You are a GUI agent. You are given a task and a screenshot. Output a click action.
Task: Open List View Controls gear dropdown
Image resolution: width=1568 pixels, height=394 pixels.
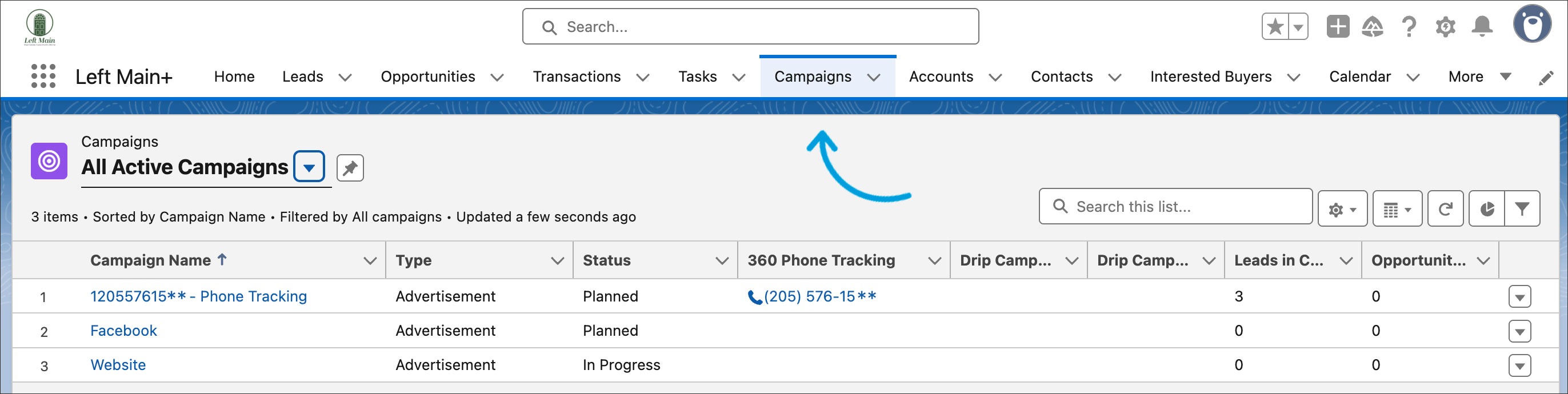point(1342,209)
